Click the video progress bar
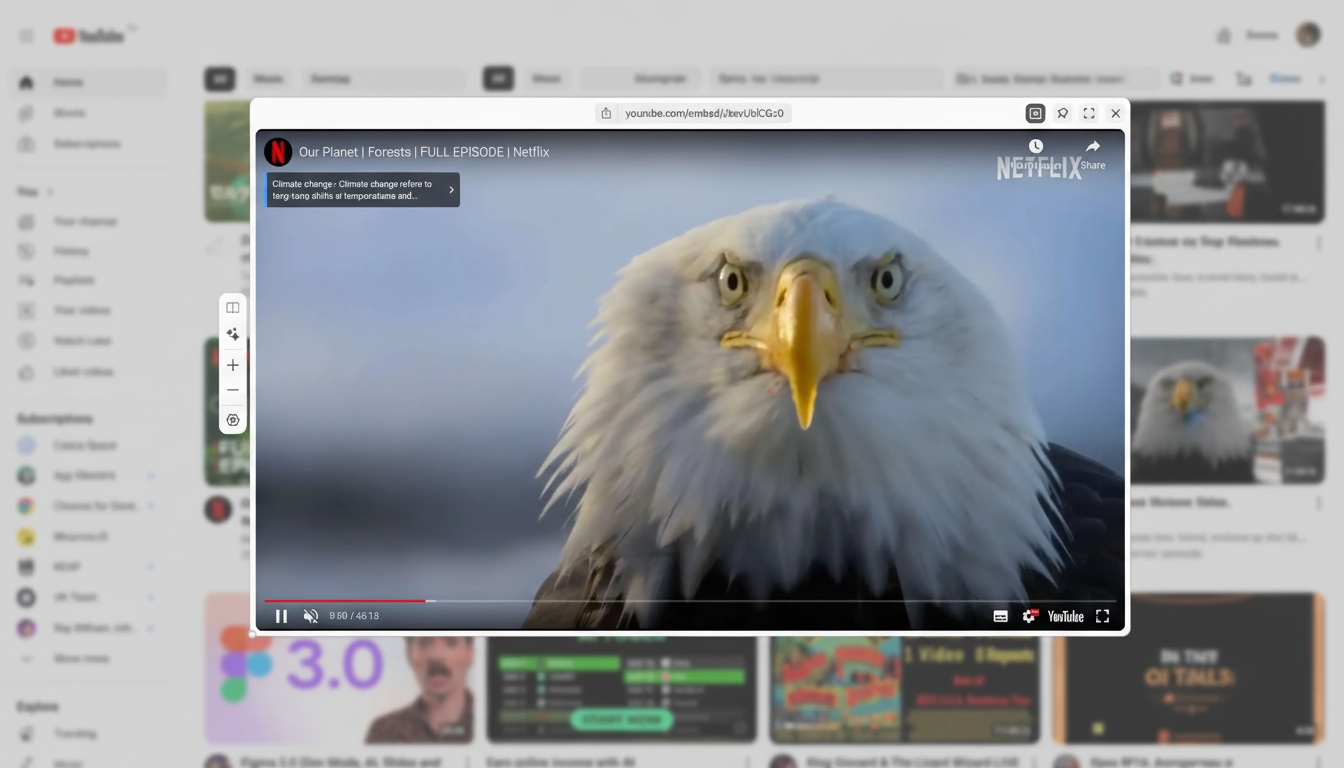This screenshot has width=1344, height=768. [690, 601]
